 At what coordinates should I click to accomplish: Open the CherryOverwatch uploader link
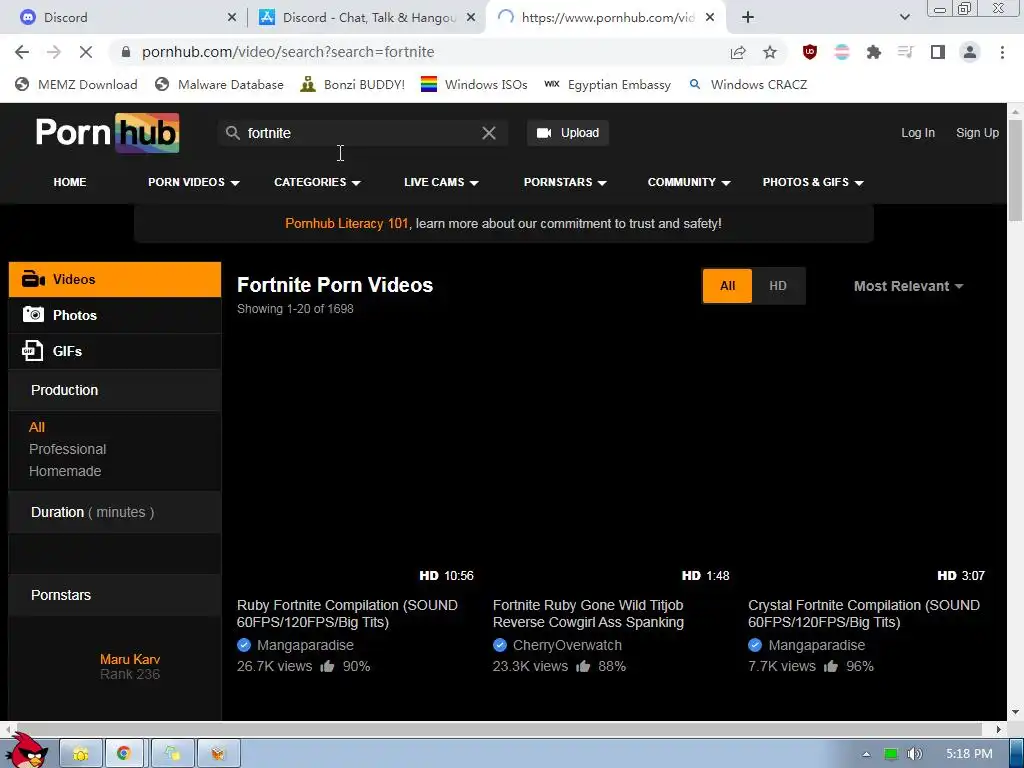coord(567,645)
